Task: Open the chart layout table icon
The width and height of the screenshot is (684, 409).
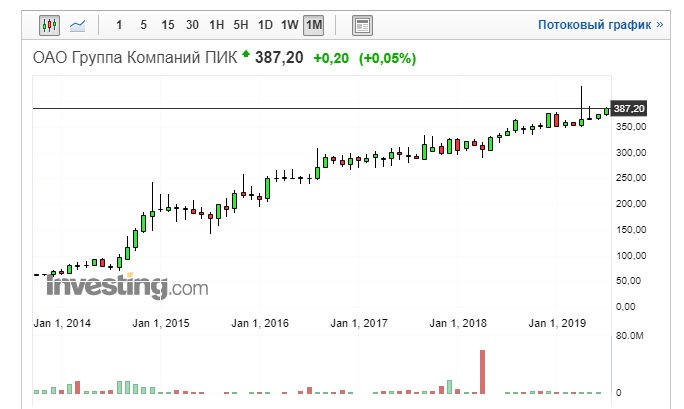Action: 362,26
